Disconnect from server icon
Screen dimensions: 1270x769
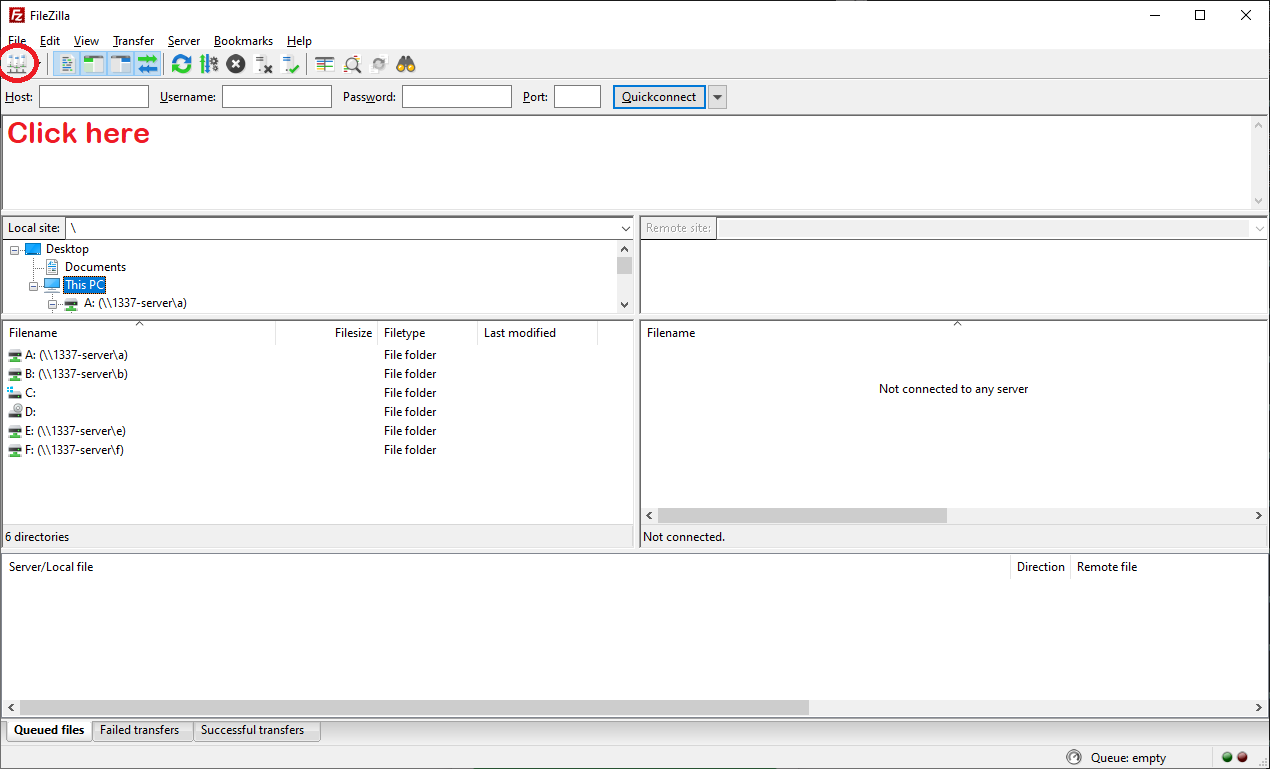click(263, 64)
